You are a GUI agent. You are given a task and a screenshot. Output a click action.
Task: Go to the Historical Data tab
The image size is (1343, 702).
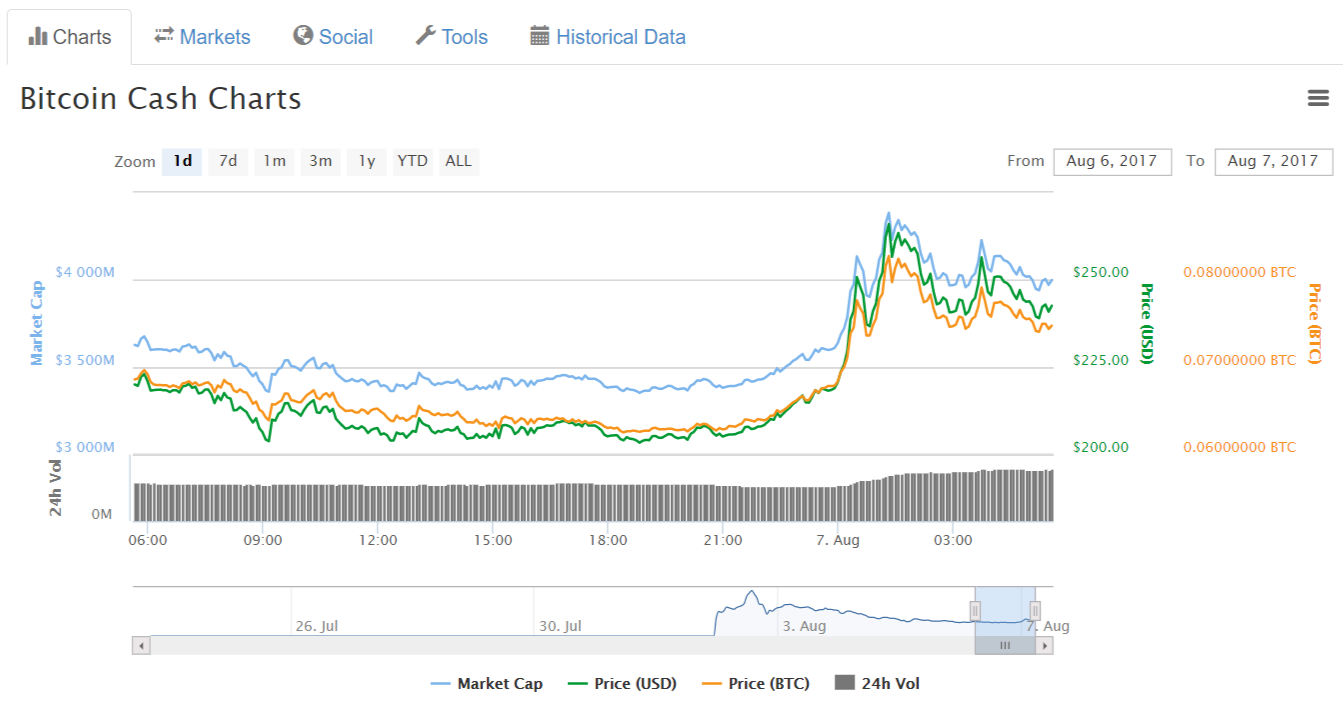click(608, 37)
